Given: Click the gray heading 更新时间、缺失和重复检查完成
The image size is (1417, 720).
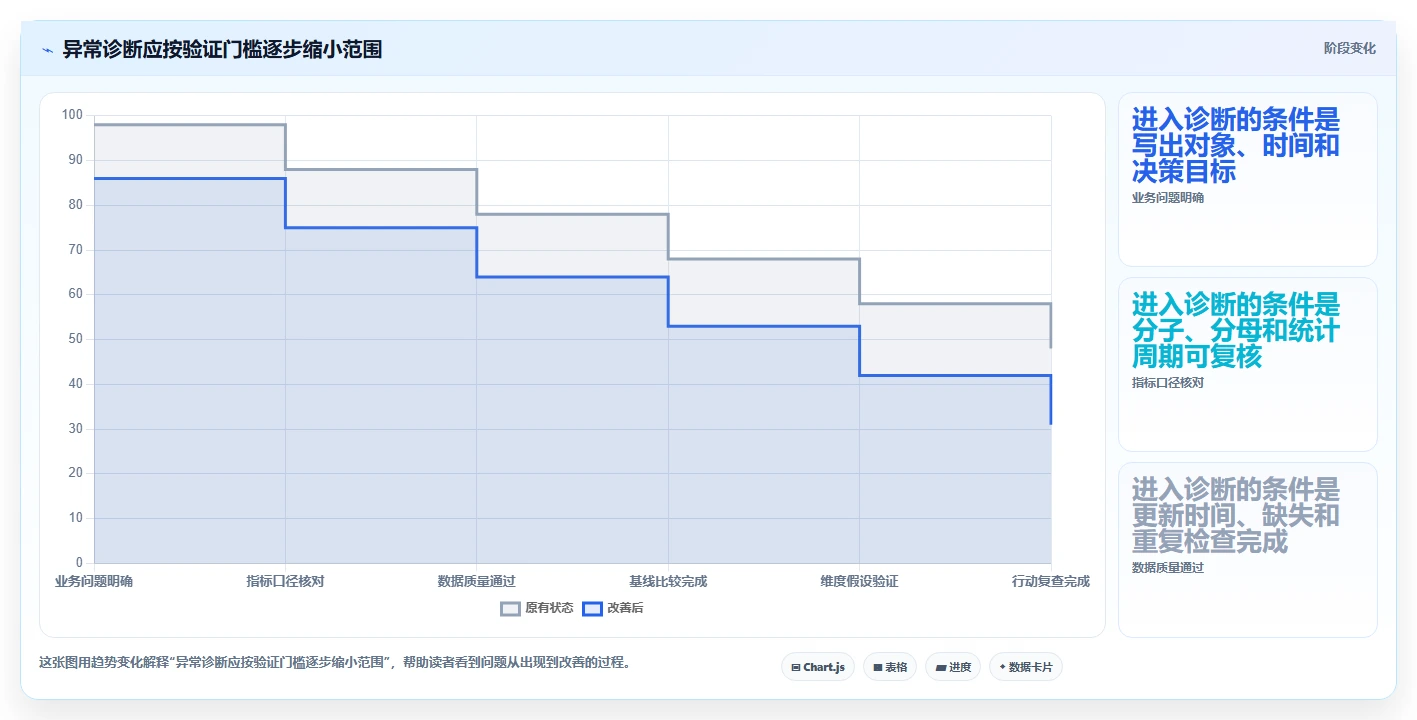Looking at the screenshot, I should 1236,515.
